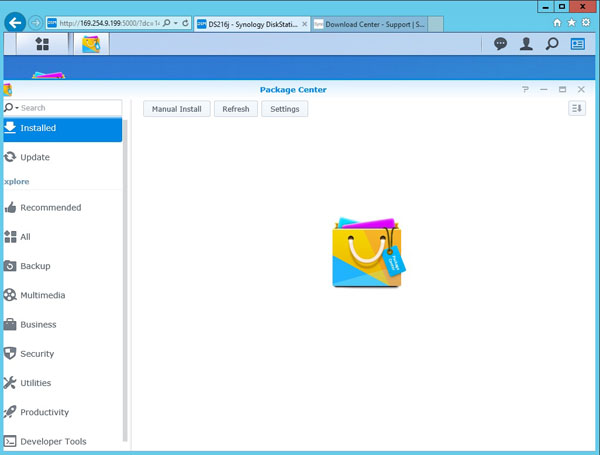
Task: Maximize the Package Center window
Action: click(562, 89)
